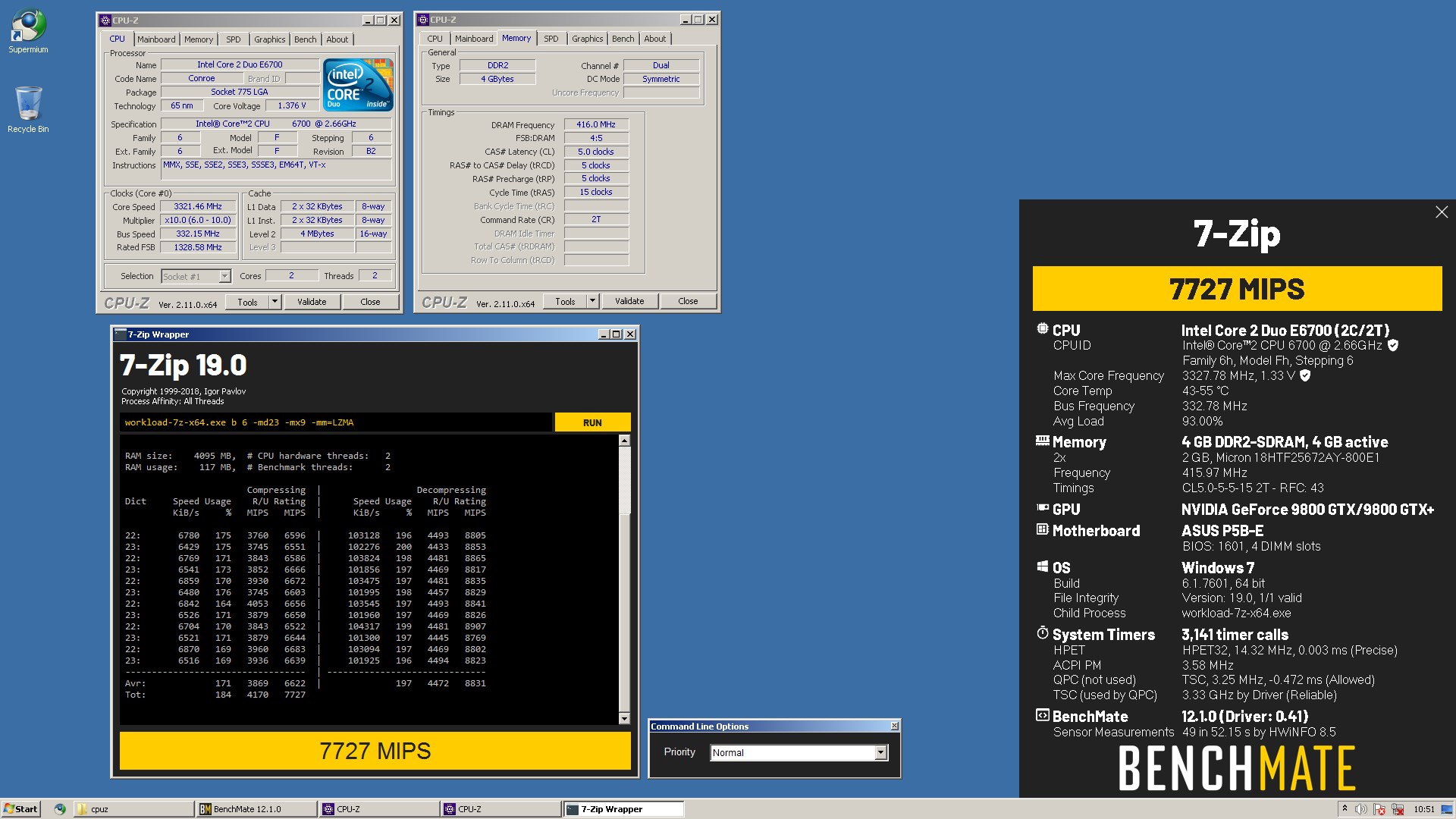Click the GPU section icon in BenchMate
Screen dimensions: 1456x819
pos(1043,508)
